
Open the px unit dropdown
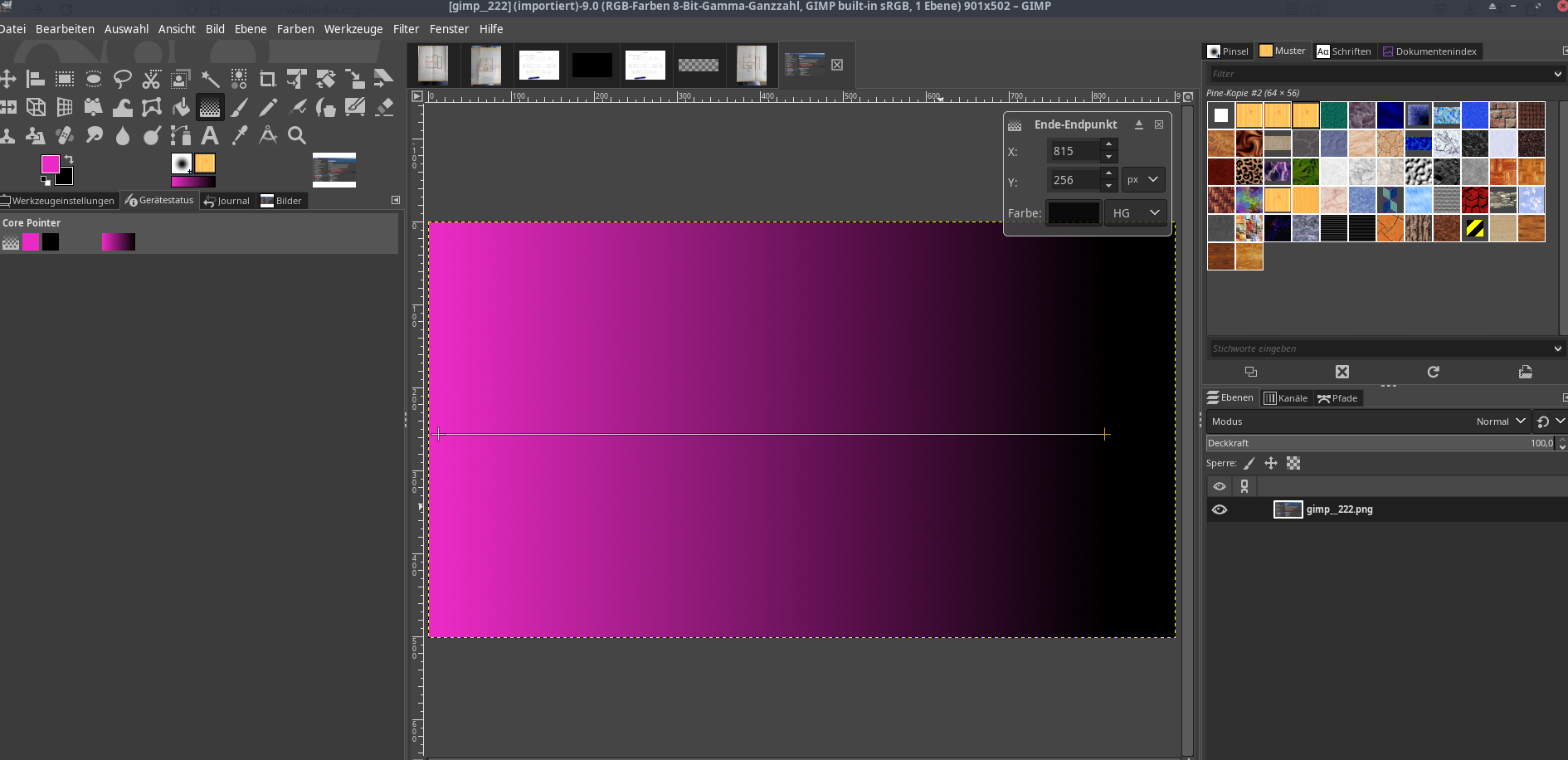tap(1142, 180)
